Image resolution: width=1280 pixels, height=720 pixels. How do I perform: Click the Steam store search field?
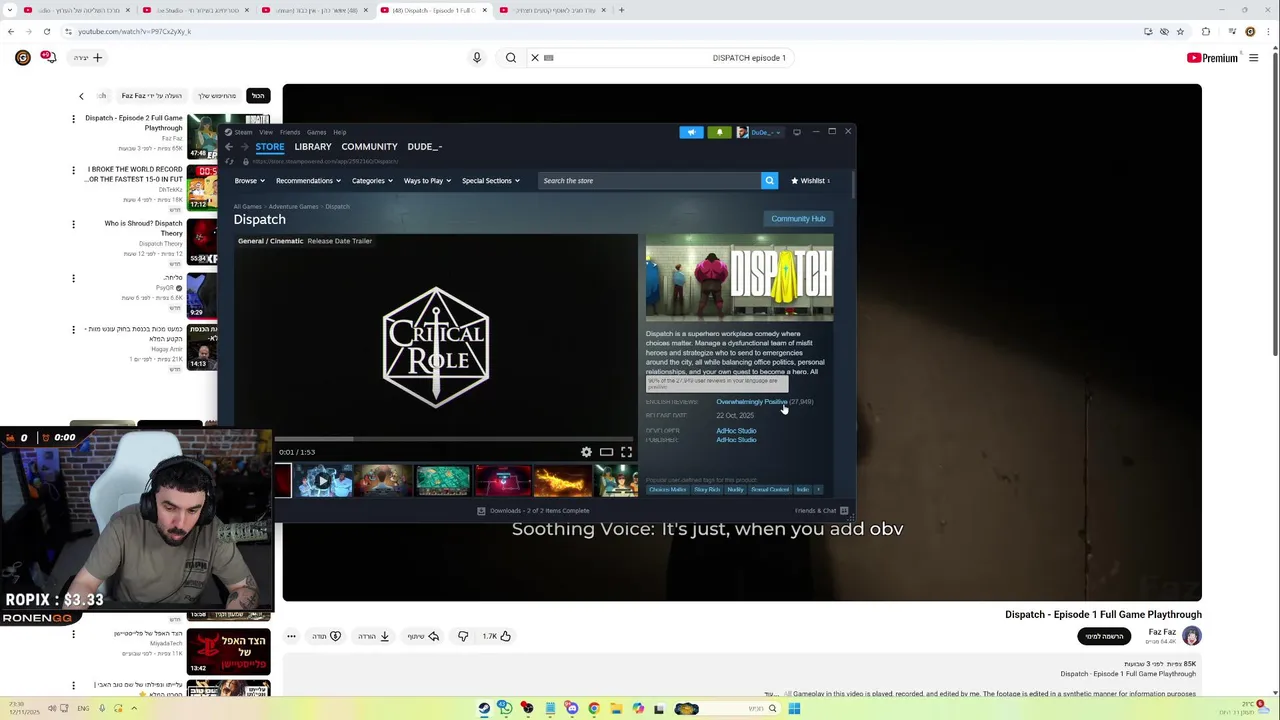tap(649, 181)
